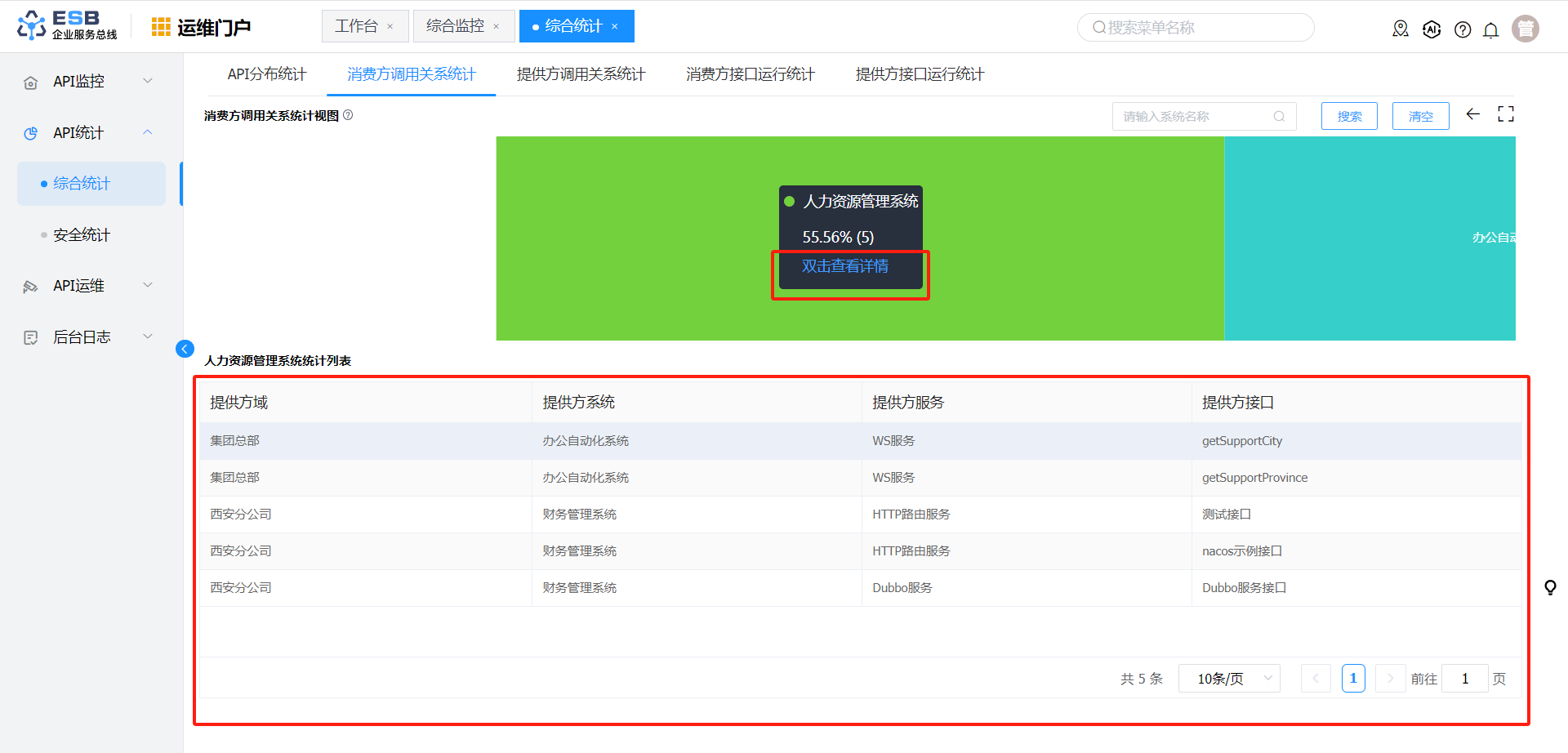Open the help question mark icon

click(x=1463, y=30)
